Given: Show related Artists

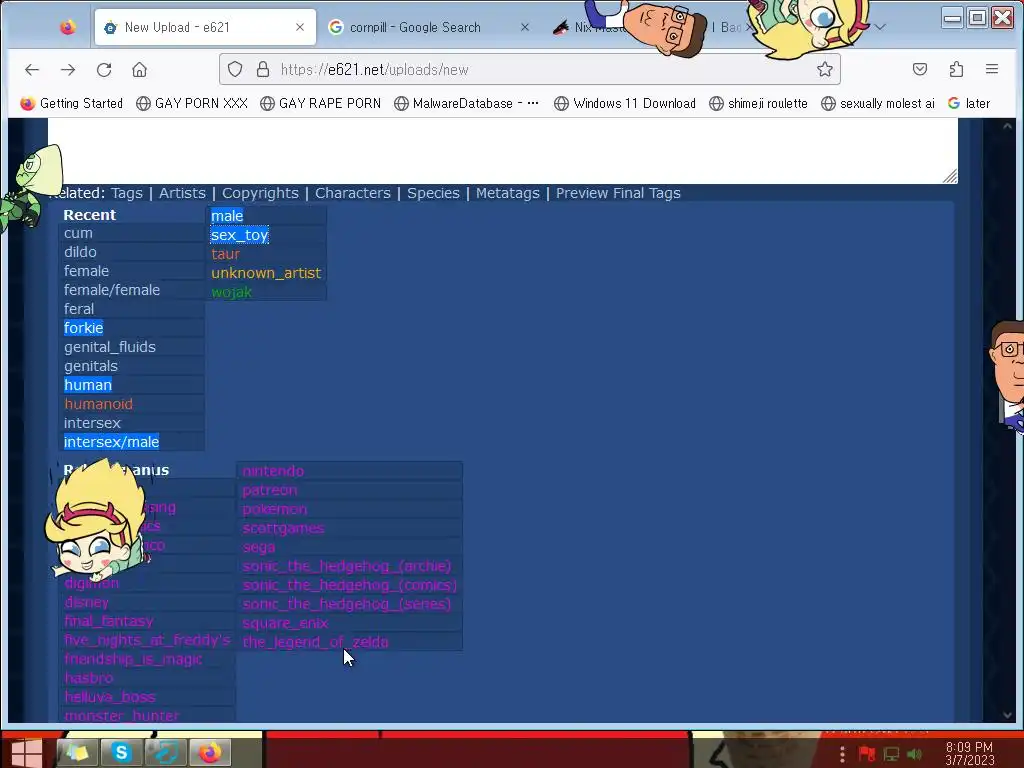Looking at the screenshot, I should (x=182, y=193).
